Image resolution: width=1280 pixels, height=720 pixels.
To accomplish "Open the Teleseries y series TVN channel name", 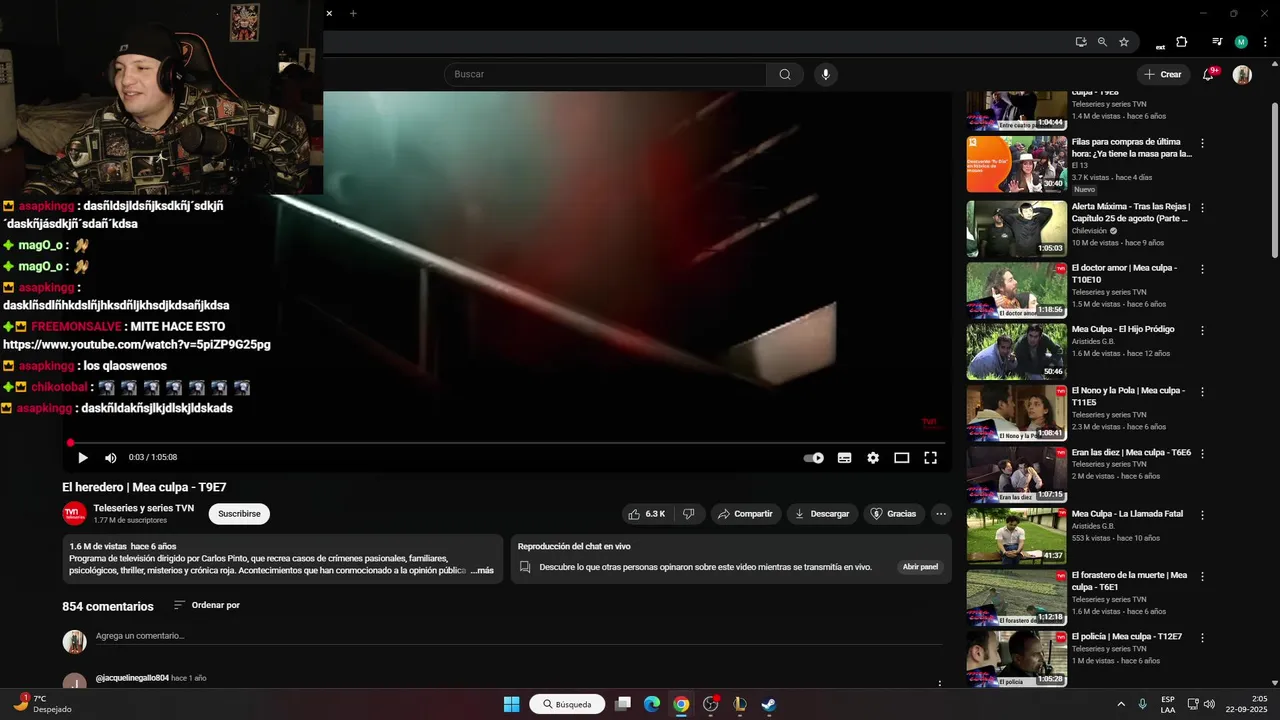I will 143,508.
